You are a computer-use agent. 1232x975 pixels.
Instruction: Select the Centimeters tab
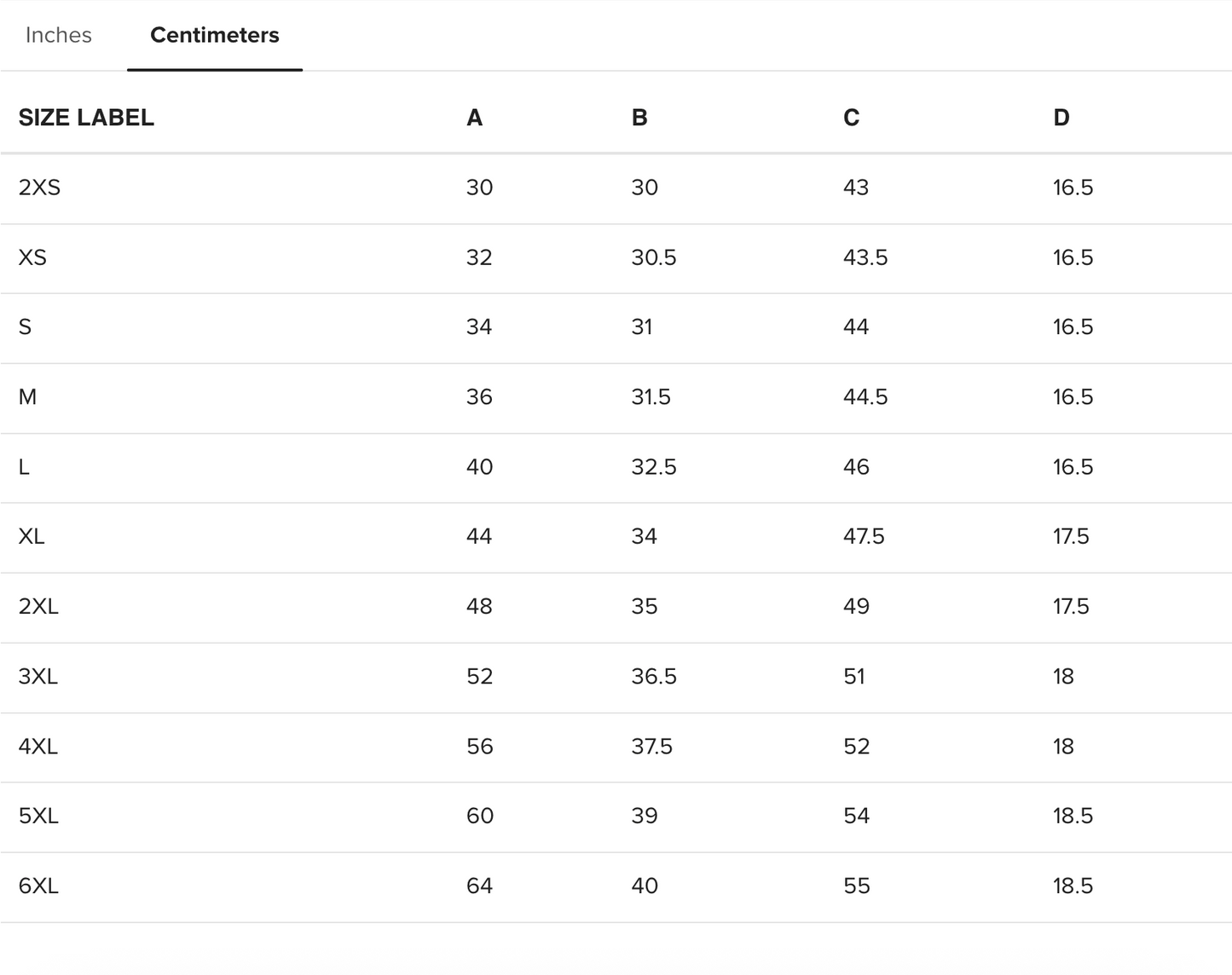click(214, 35)
